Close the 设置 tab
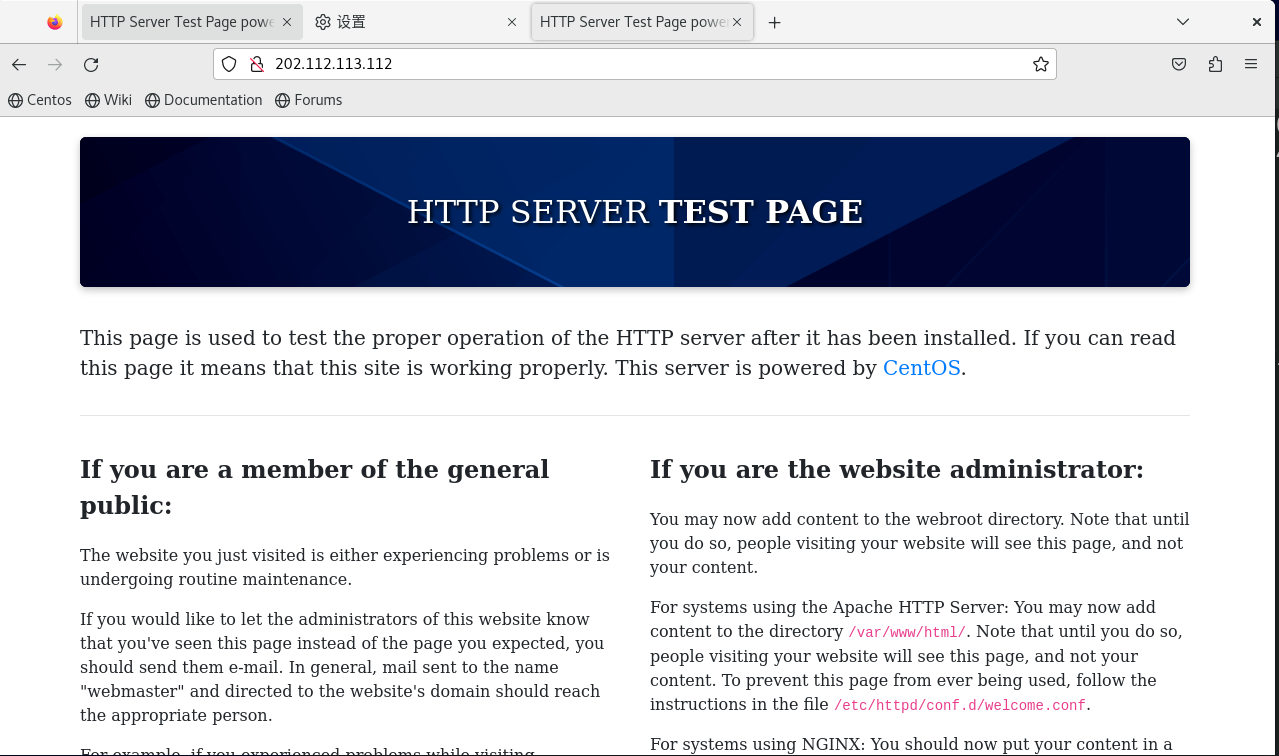Screen dimensions: 1279x756 (x=512, y=22)
